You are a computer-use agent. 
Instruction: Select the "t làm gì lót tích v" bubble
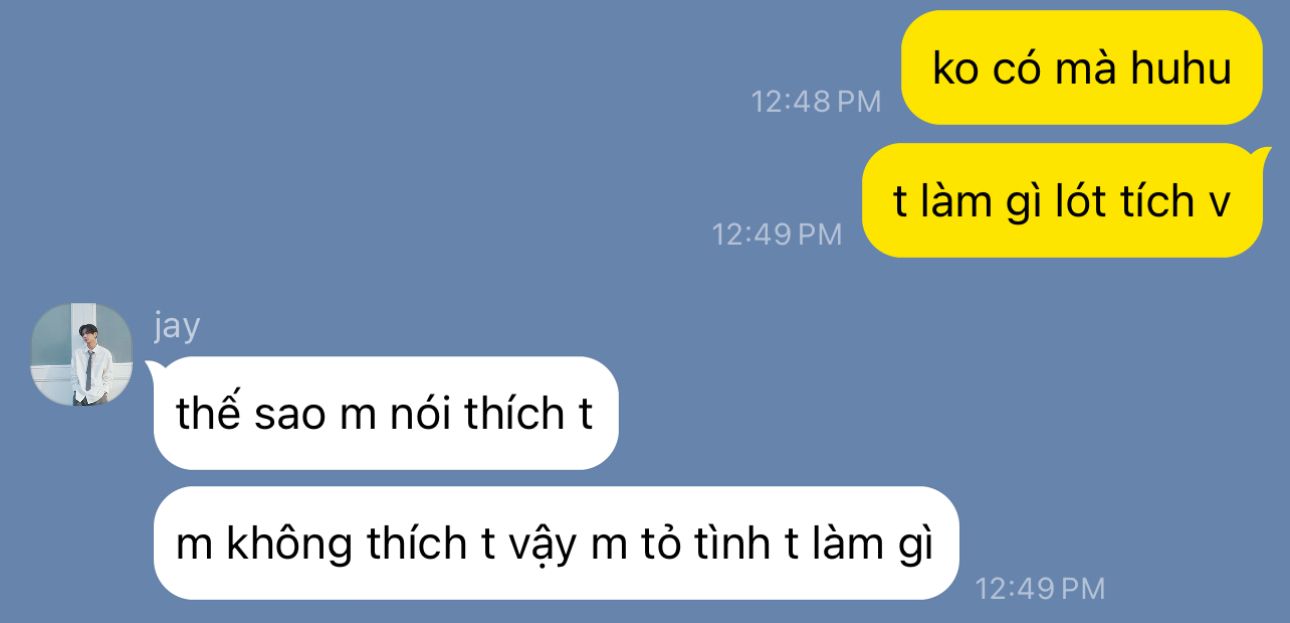coord(1062,201)
